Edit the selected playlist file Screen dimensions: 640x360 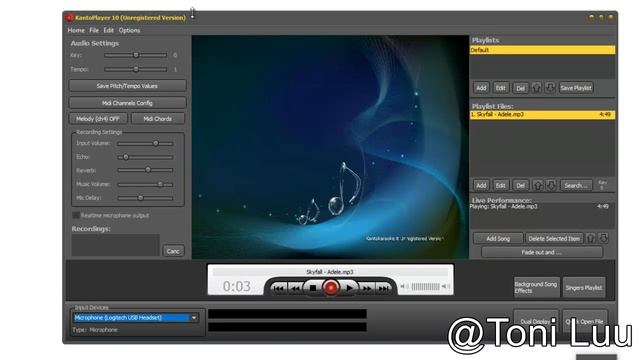pyautogui.click(x=500, y=185)
